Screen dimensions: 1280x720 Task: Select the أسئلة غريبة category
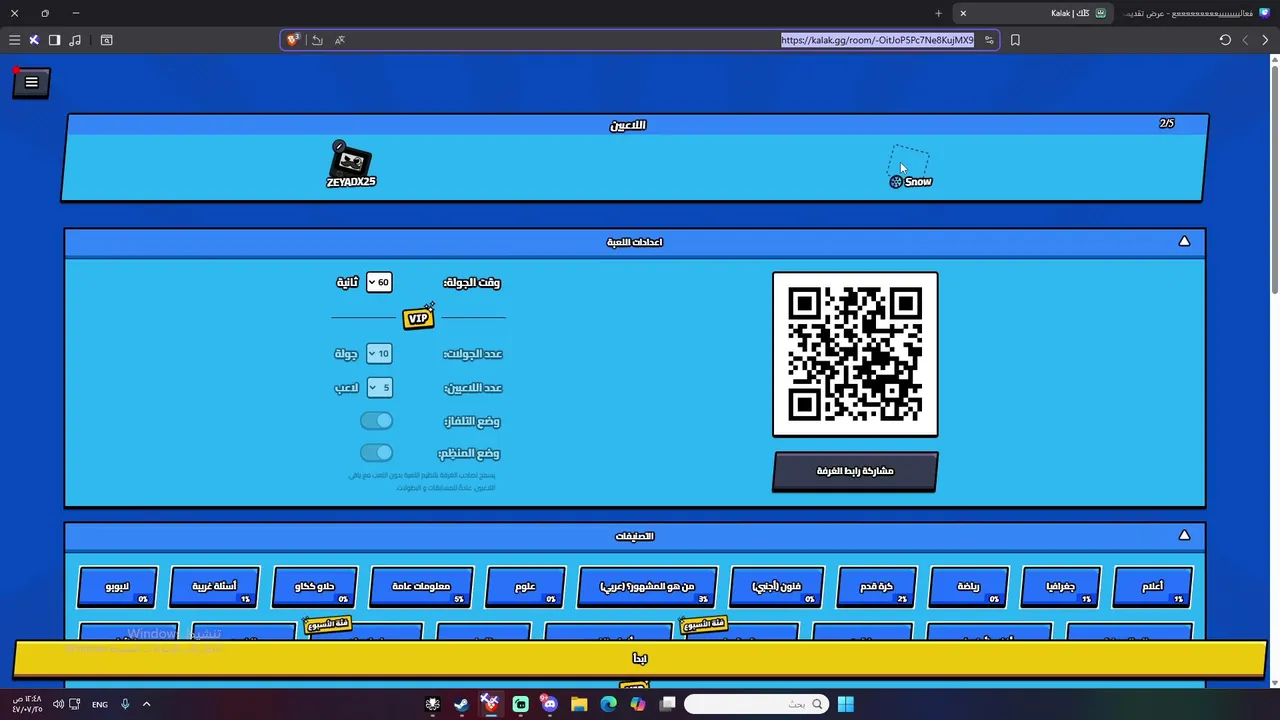click(x=215, y=587)
